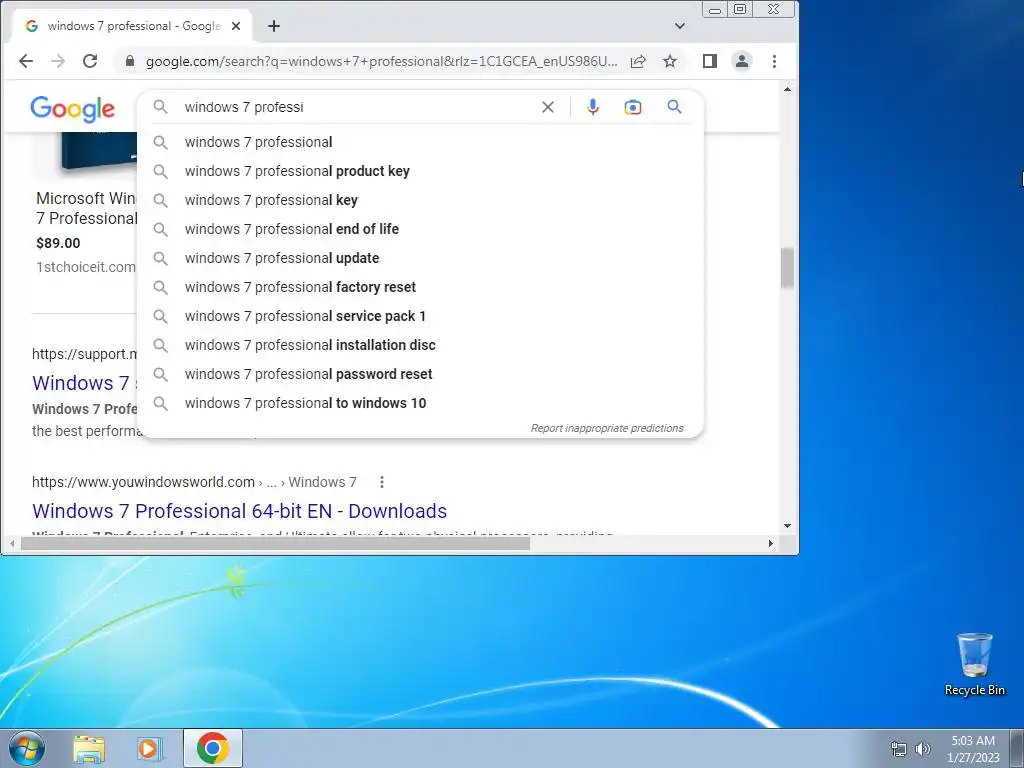Select suggestion professional product key
Image resolution: width=1024 pixels, height=768 pixels.
coord(421,171)
